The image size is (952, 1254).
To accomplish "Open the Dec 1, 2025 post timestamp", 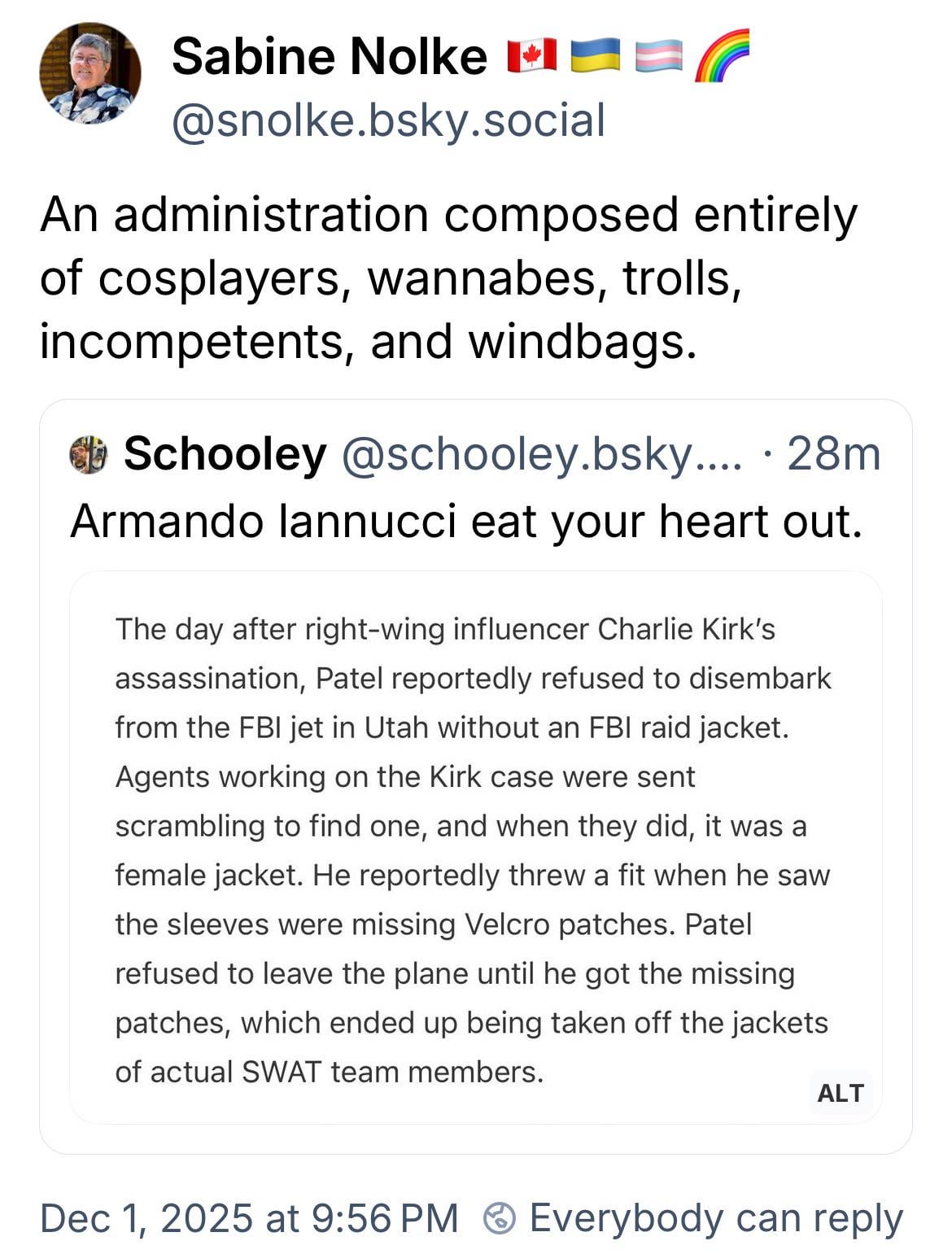I will [249, 1218].
